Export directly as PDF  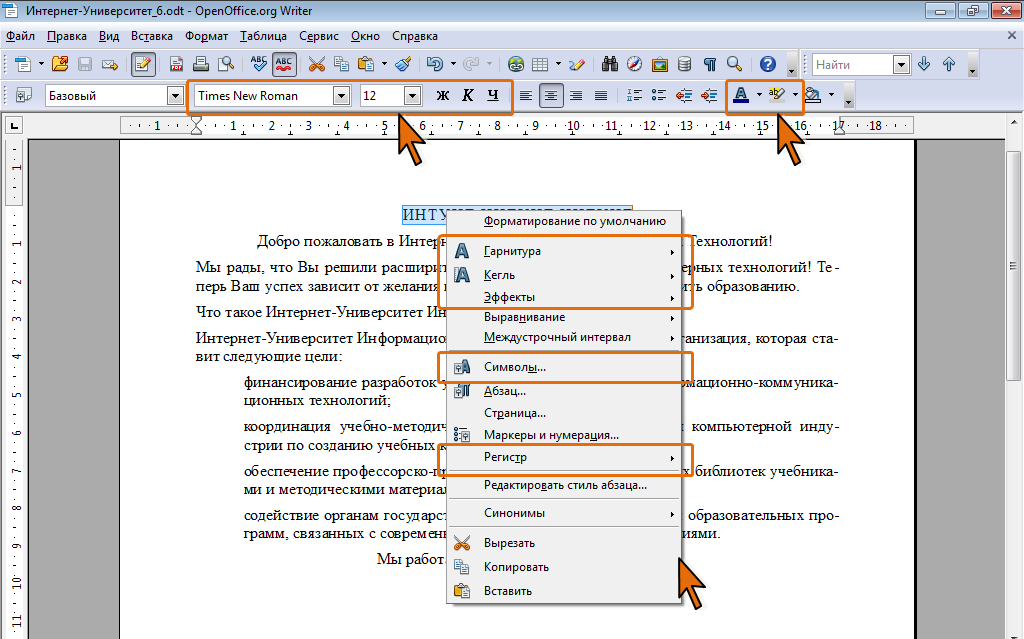point(176,64)
